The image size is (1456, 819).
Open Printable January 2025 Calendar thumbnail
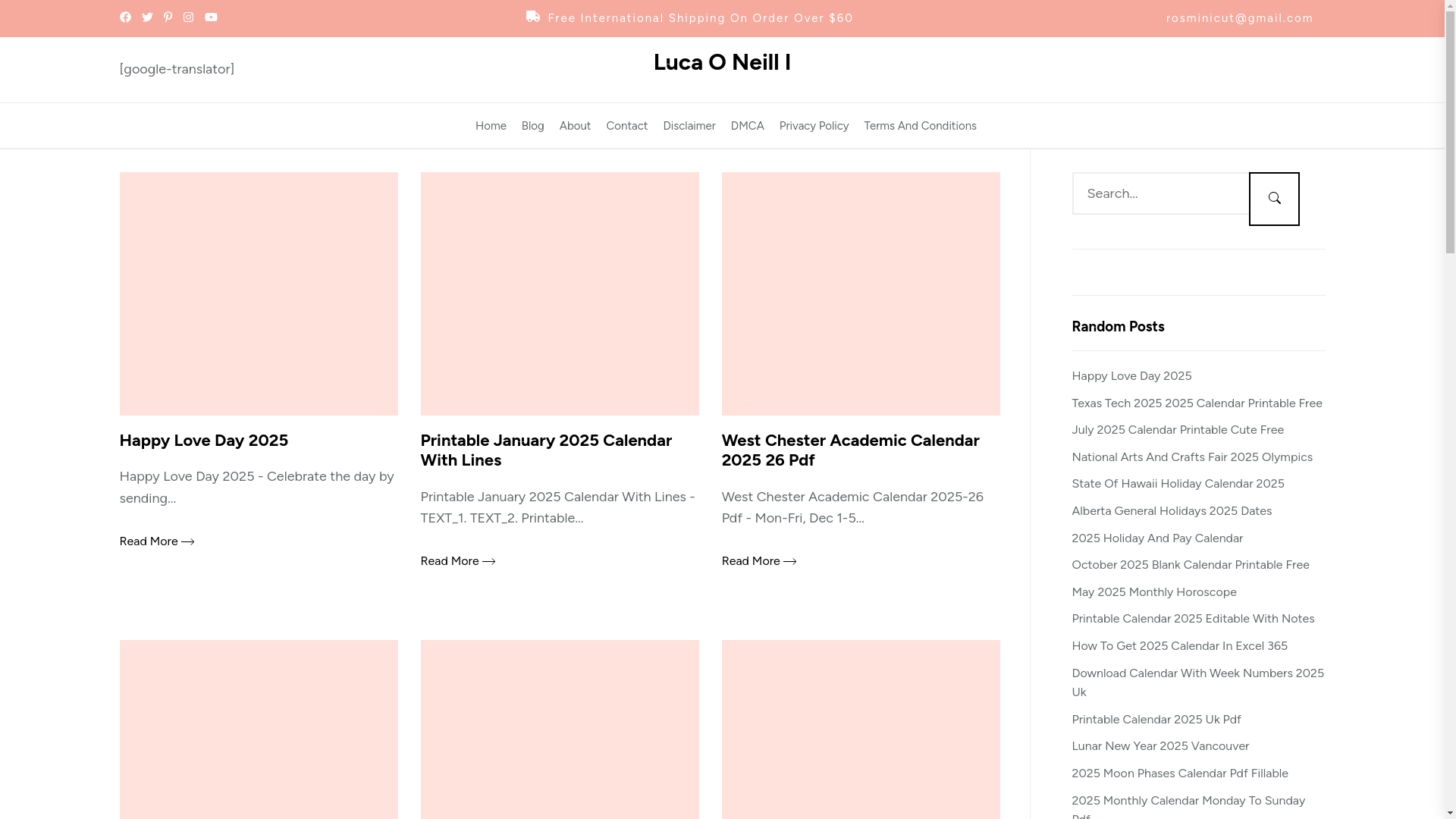(x=560, y=293)
